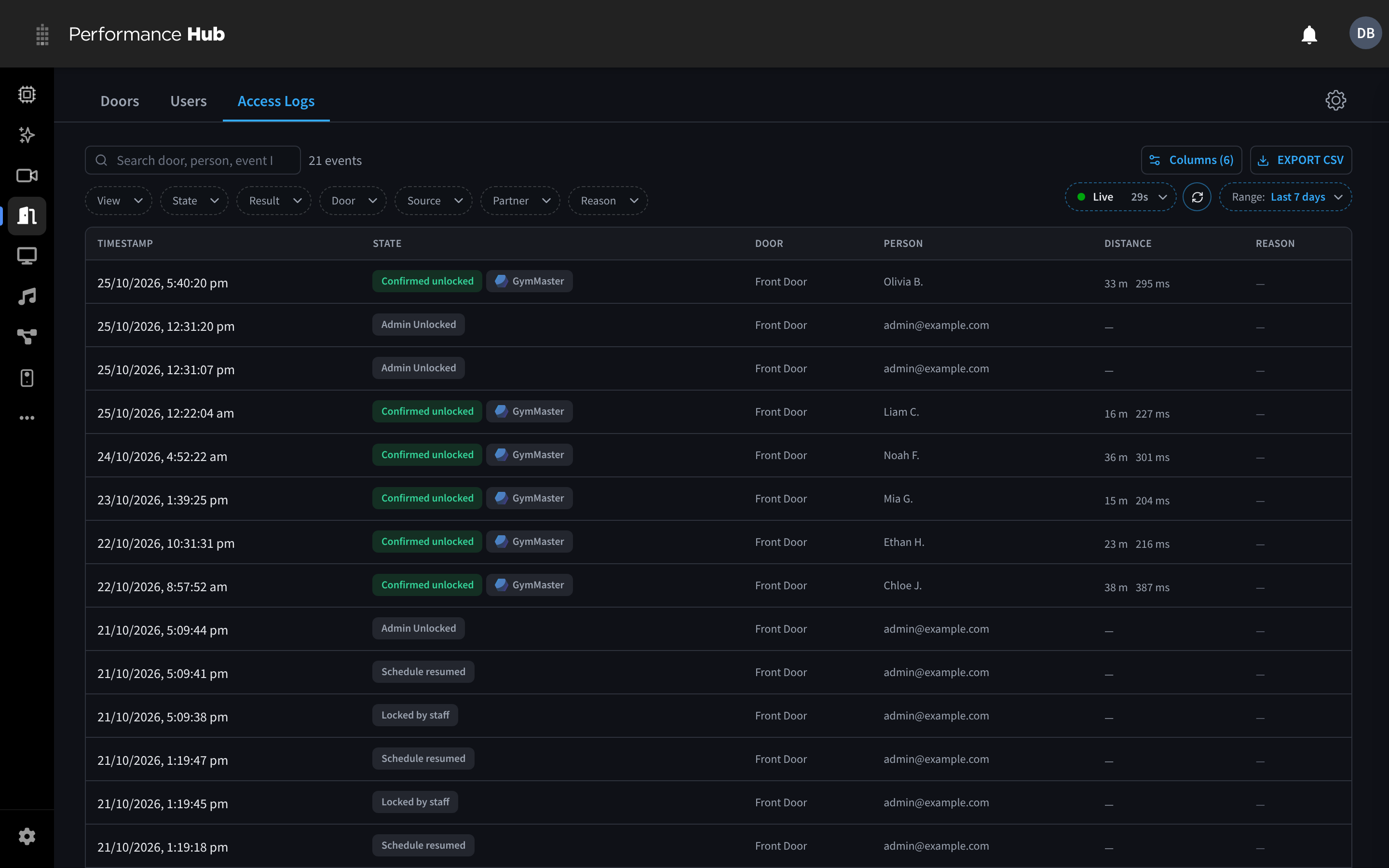The height and width of the screenshot is (868, 1389).
Task: Open the camera sidebar icon
Action: tap(27, 176)
